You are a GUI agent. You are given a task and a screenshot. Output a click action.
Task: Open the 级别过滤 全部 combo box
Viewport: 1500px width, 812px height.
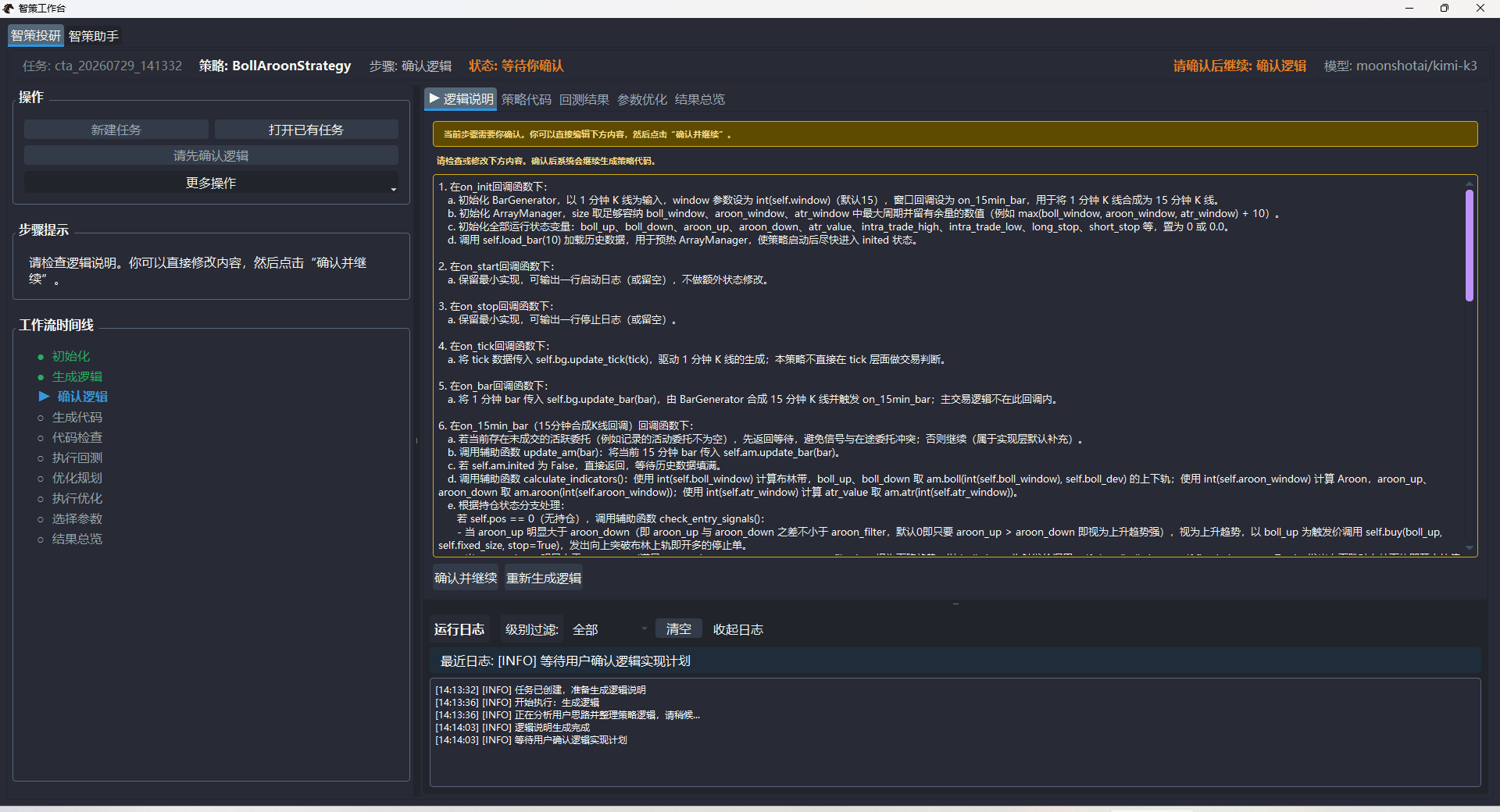(609, 629)
